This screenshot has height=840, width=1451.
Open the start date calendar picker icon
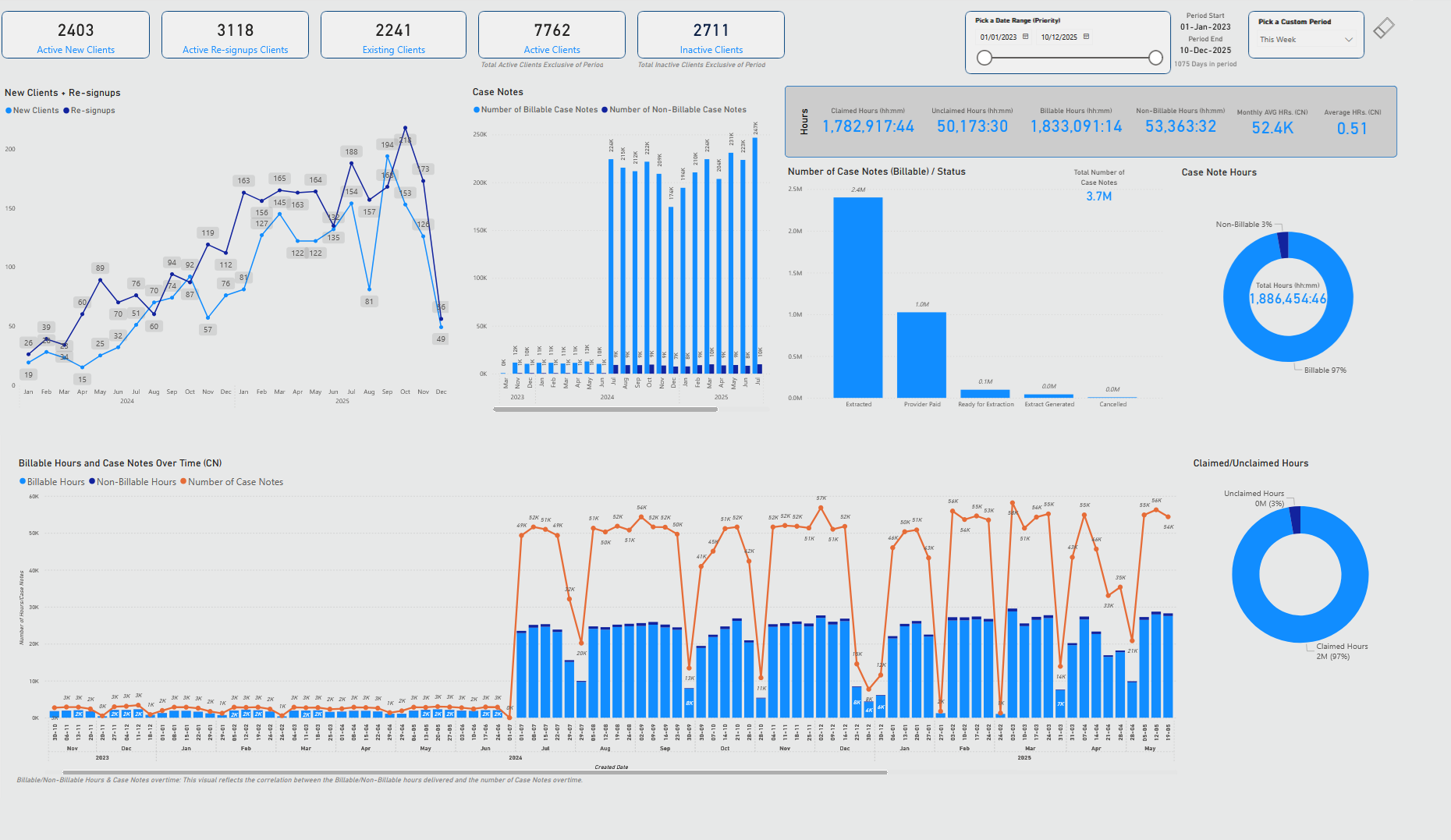[1025, 37]
